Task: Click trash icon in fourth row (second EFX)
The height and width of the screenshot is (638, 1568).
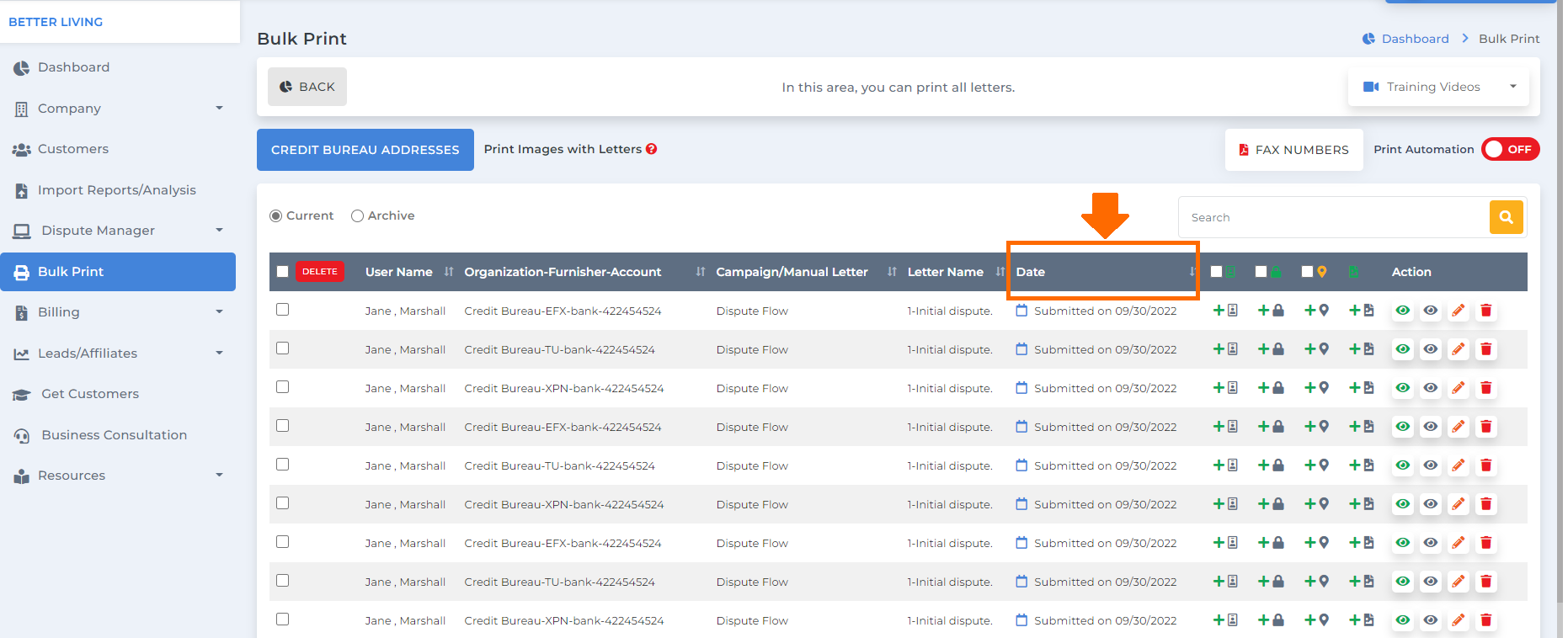Action: 1486,427
